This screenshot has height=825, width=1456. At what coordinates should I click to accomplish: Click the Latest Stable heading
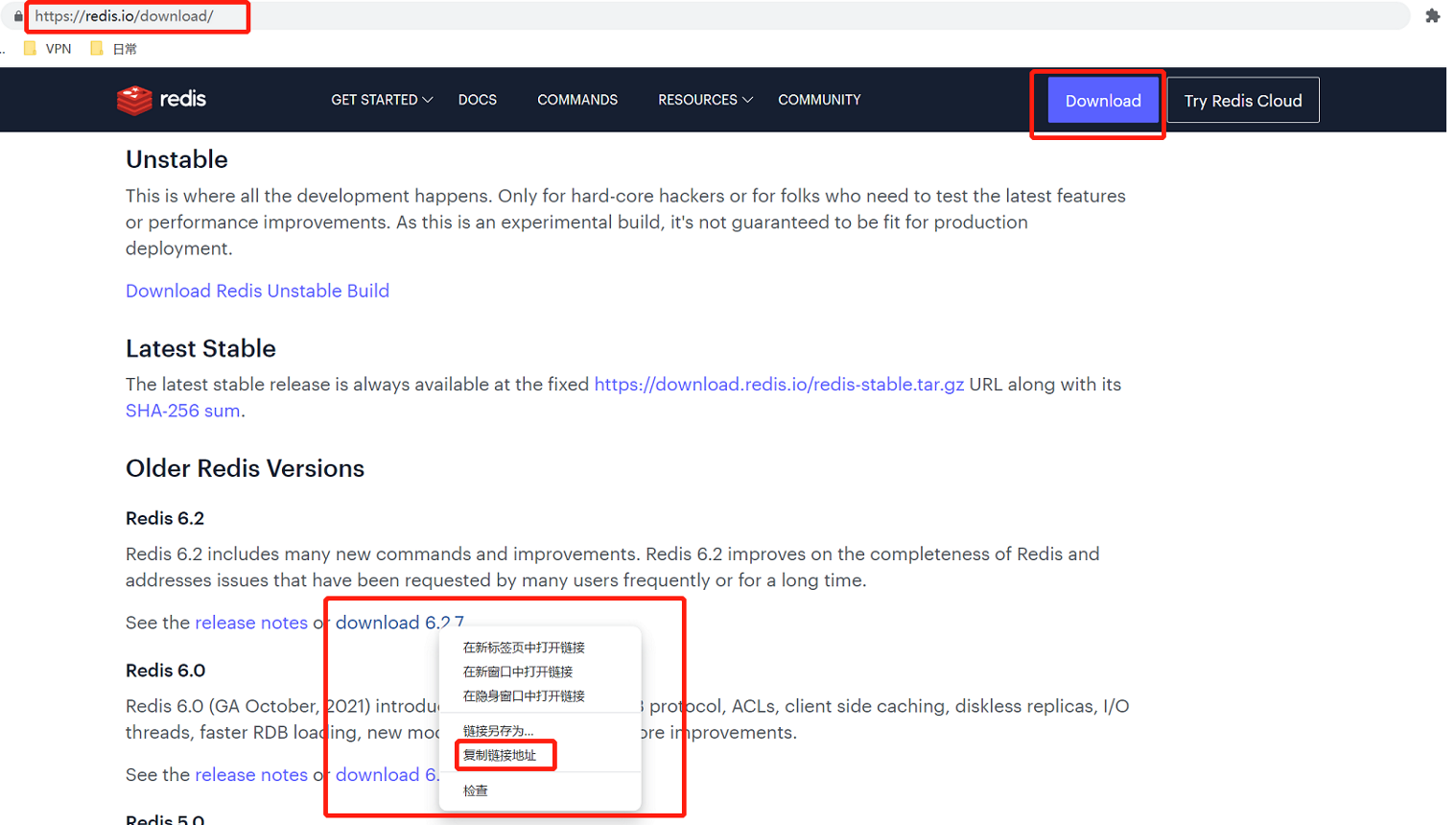pos(200,348)
